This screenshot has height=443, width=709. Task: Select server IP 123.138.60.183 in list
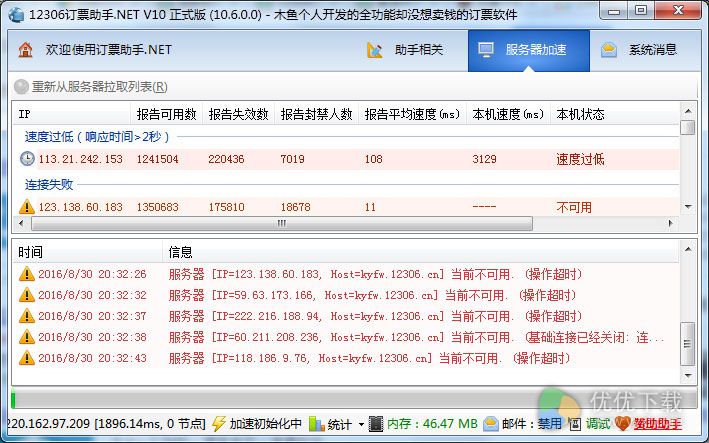tap(80, 207)
